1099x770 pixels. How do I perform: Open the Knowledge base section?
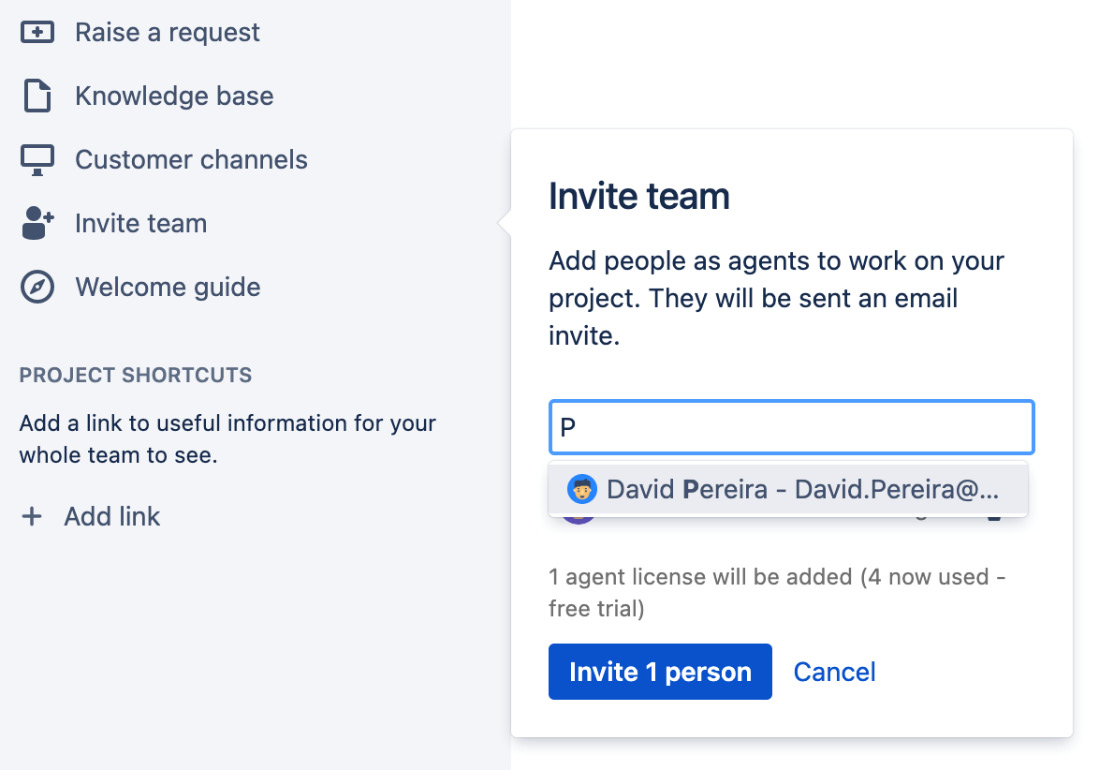[173, 95]
